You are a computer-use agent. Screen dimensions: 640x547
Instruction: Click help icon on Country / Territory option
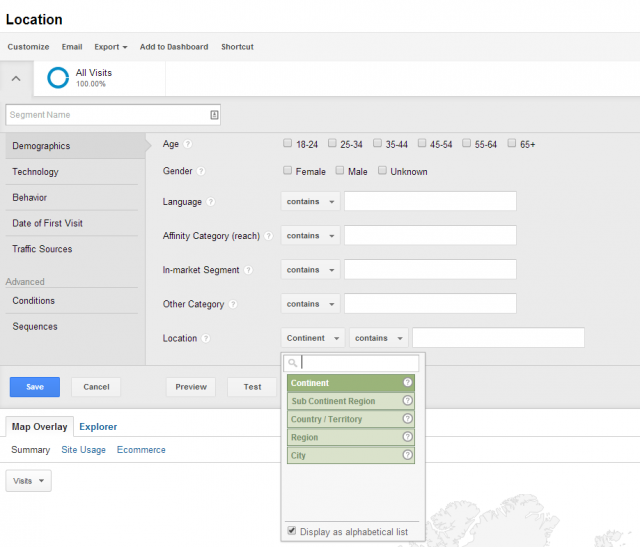(407, 418)
